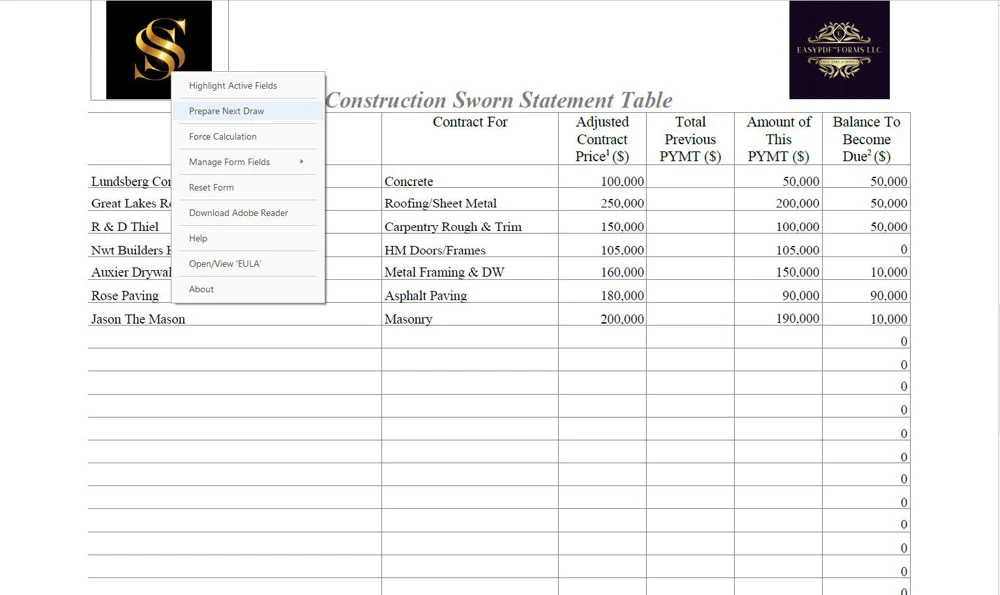Viewport: 1000px width, 595px height.
Task: Click the Balance To Become Due column header
Action: pyautogui.click(x=866, y=140)
